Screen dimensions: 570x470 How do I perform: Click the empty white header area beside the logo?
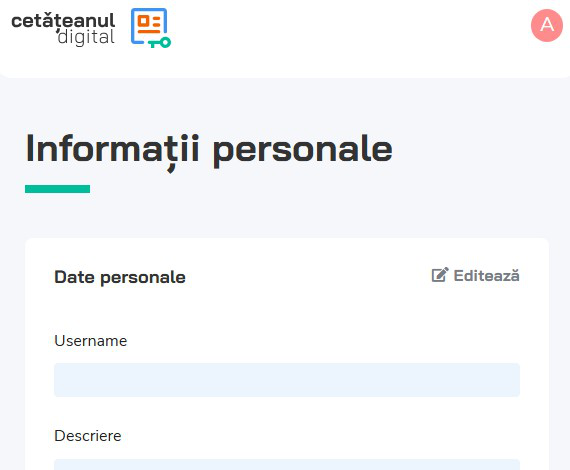pyautogui.click(x=349, y=36)
